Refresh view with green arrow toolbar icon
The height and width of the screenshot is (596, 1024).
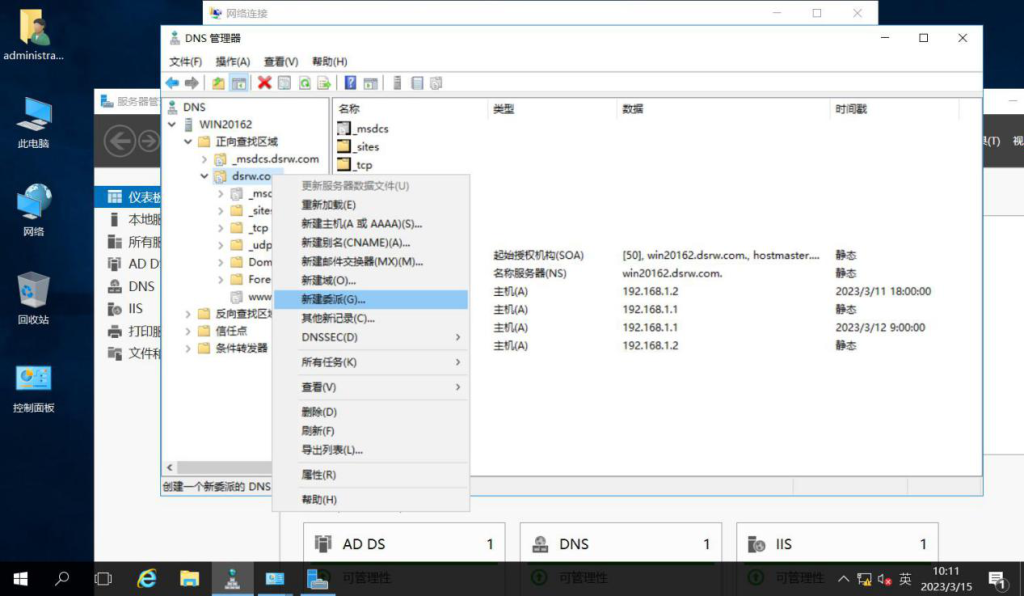(x=304, y=83)
